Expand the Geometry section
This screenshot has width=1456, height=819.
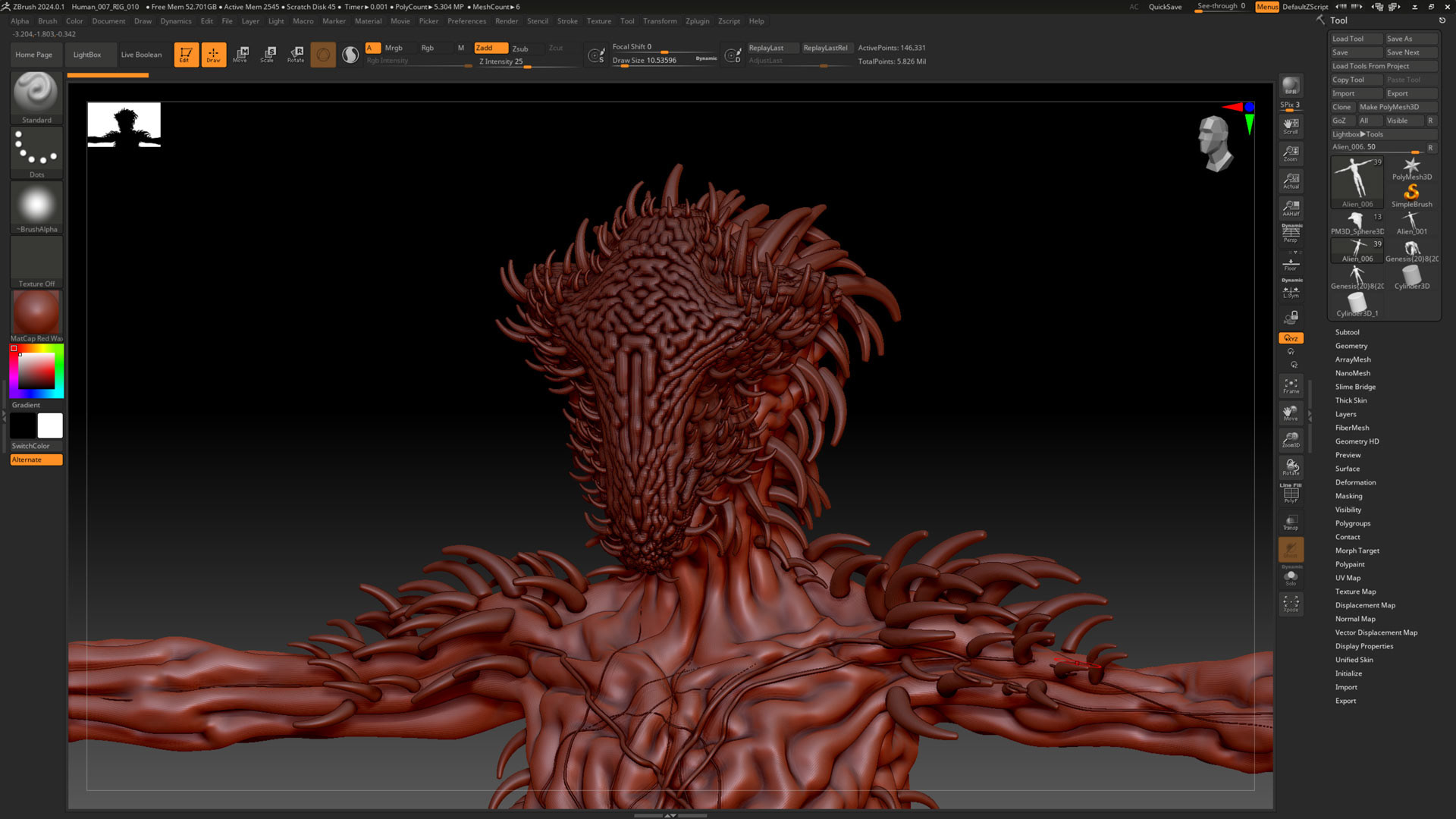pyautogui.click(x=1351, y=346)
